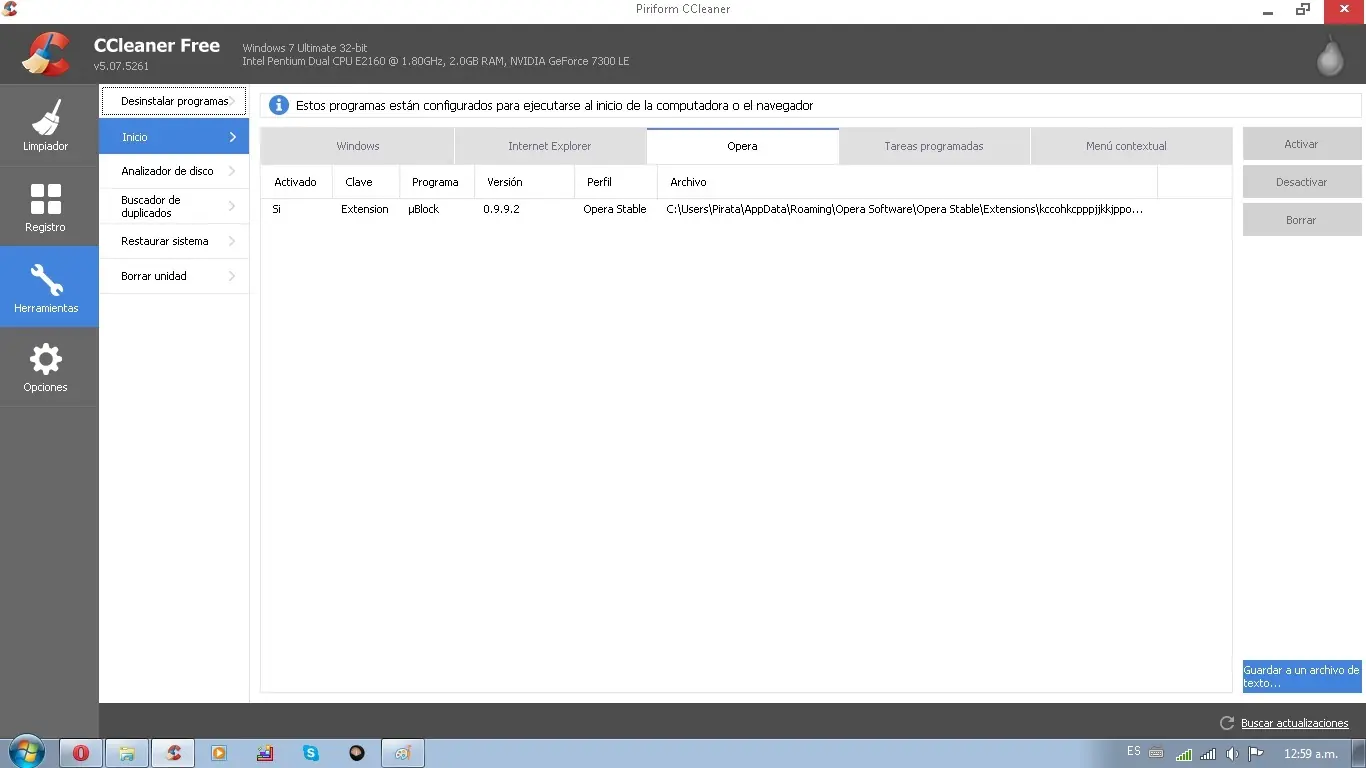Click the tray volume speaker icon
Screen dimensions: 1366x768
click(x=1233, y=754)
